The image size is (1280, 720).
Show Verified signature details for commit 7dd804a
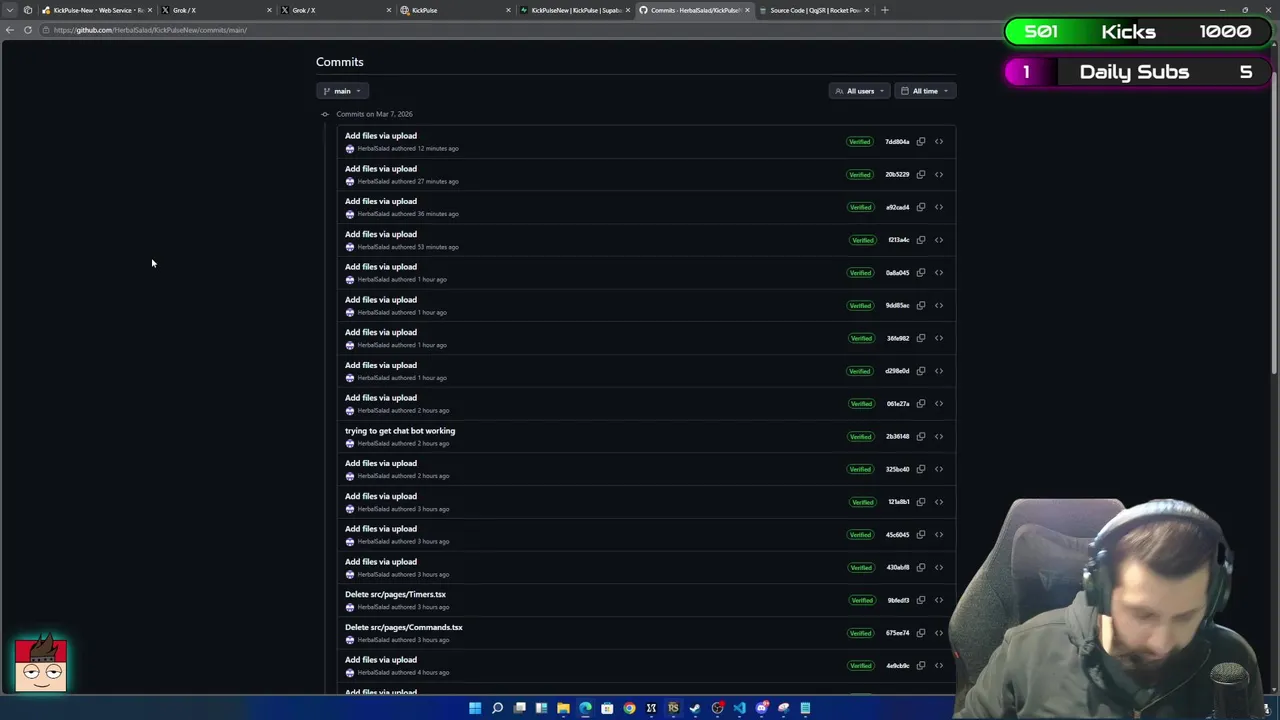click(x=860, y=142)
